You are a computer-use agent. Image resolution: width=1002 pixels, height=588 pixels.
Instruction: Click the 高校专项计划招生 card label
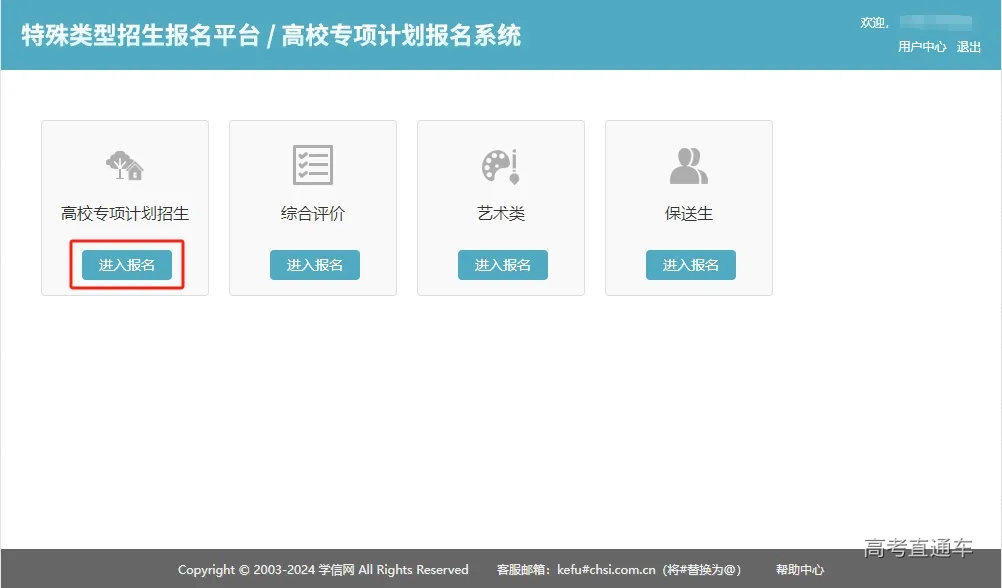[124, 213]
